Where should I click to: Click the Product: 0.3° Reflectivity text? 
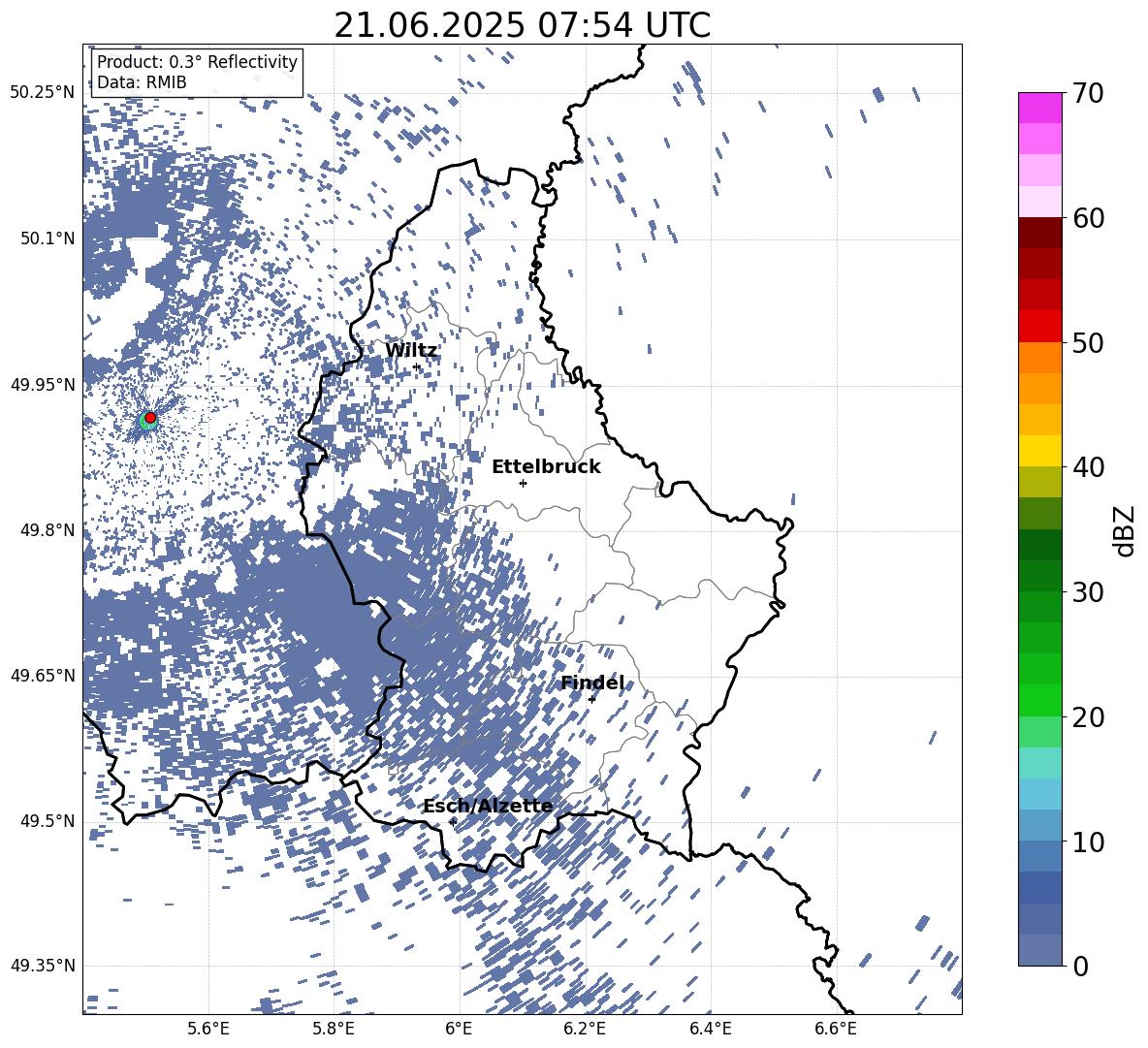(197, 62)
